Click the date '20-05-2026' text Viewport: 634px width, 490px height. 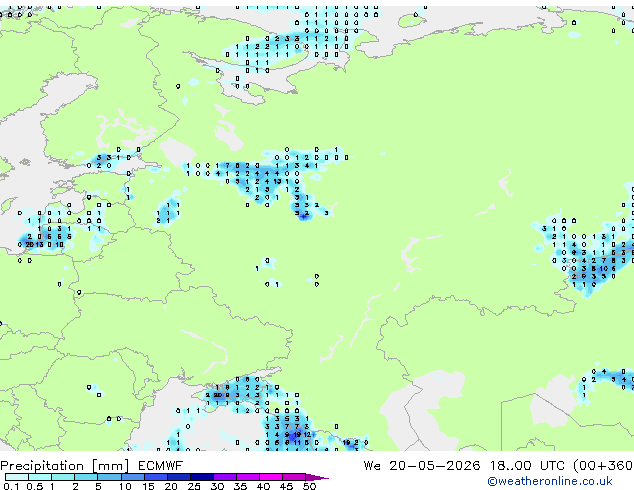point(435,466)
